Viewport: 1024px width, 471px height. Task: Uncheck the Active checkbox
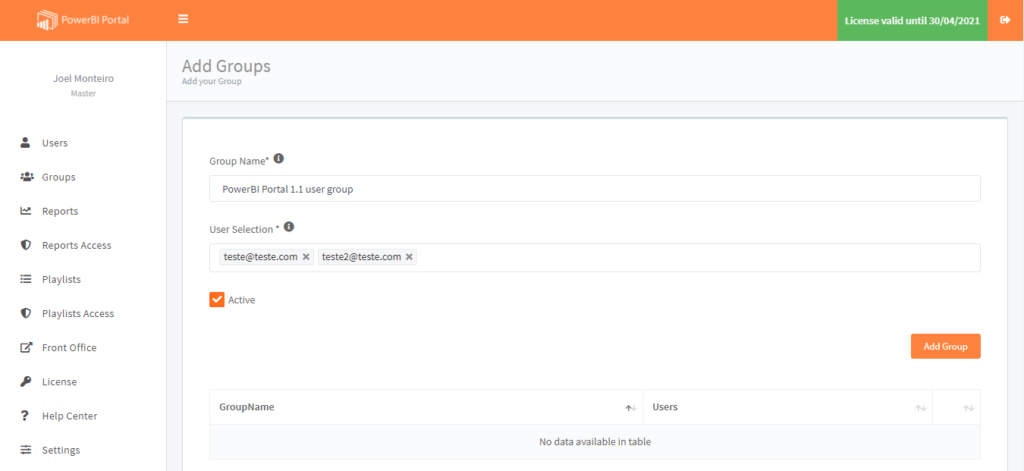(217, 299)
